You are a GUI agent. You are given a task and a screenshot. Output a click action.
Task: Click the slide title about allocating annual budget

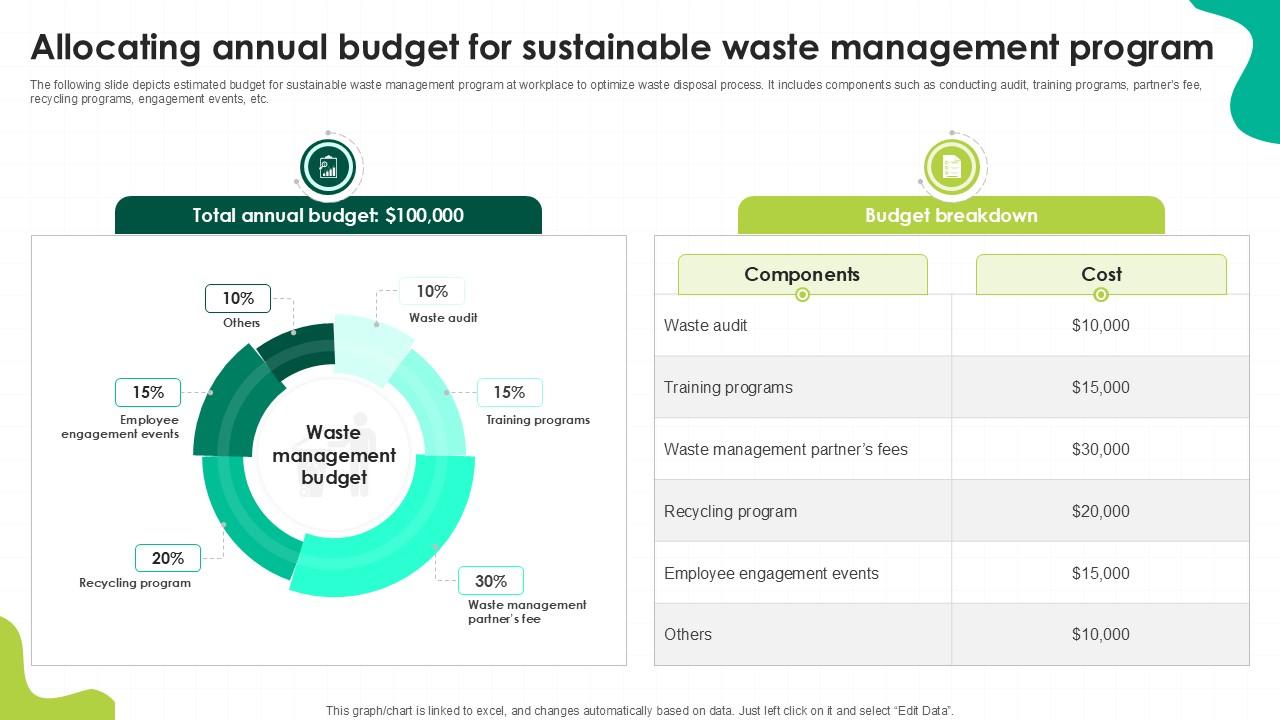coord(622,47)
